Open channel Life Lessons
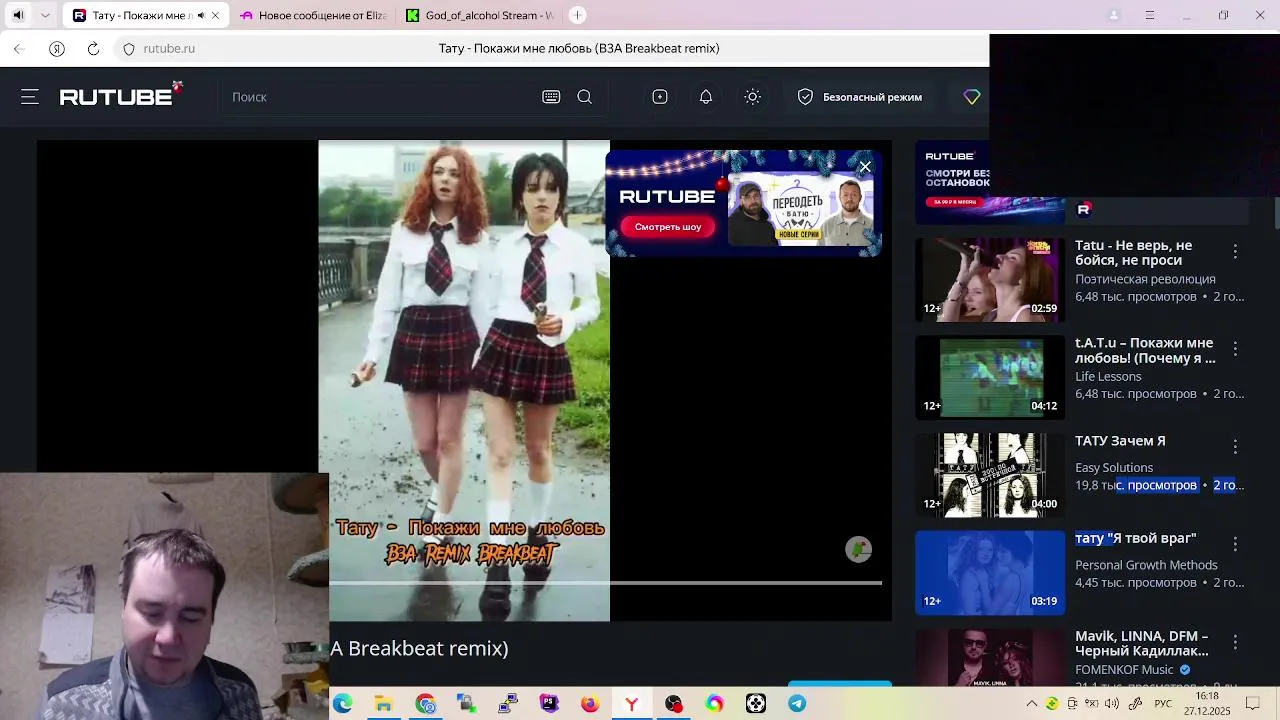This screenshot has width=1280, height=720. (1108, 377)
